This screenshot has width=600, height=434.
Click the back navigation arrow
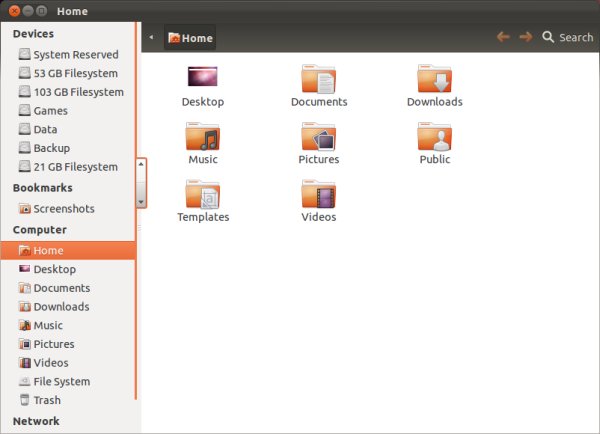tap(503, 37)
